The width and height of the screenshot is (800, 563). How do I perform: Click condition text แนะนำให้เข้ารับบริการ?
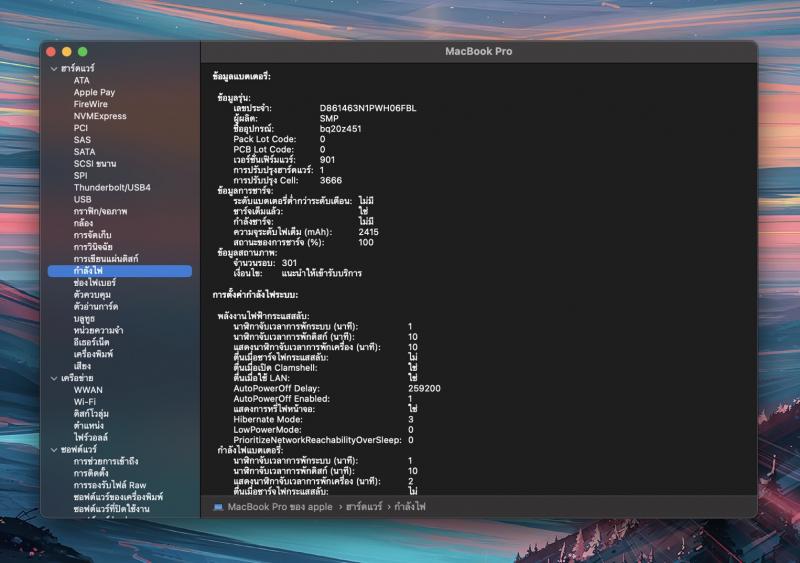(x=322, y=274)
